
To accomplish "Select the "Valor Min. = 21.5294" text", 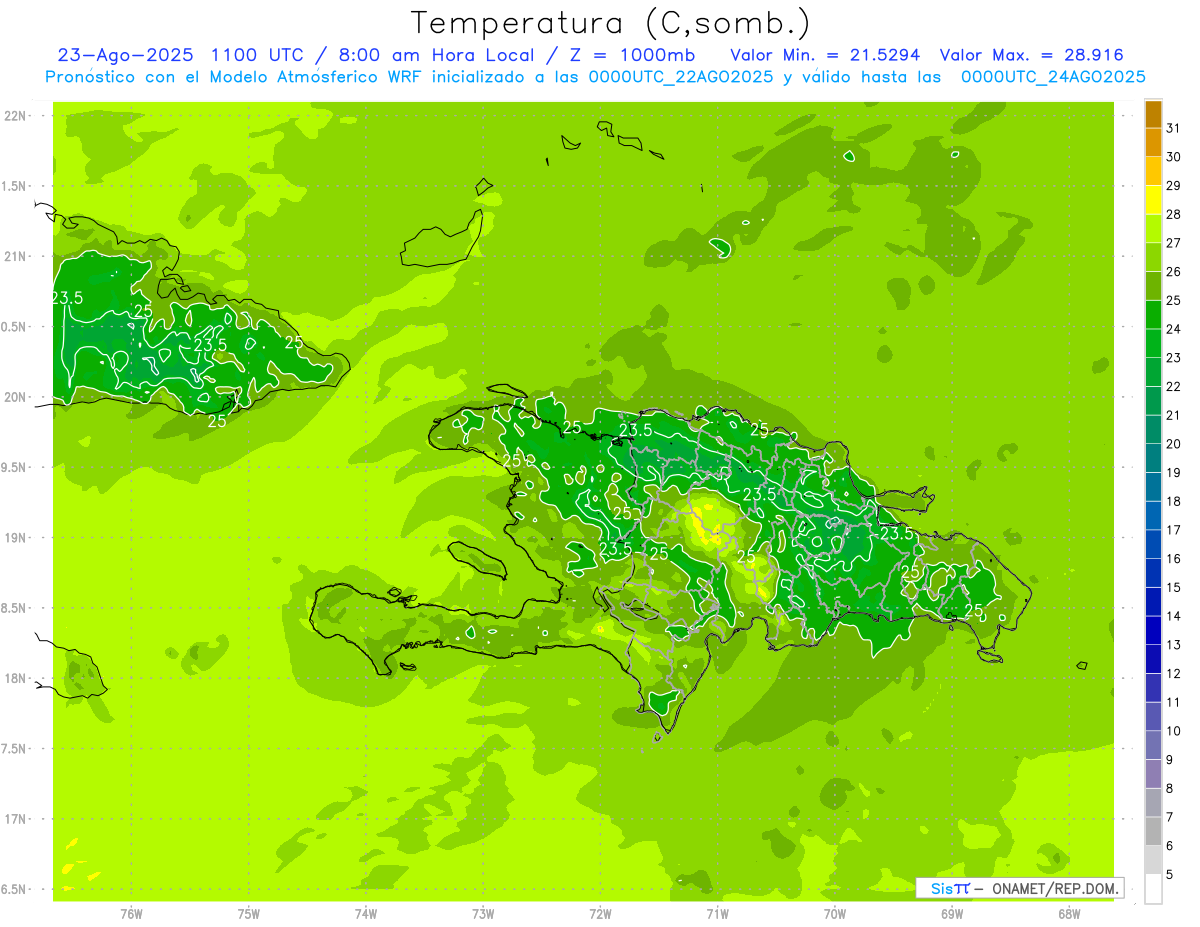I will pos(825,55).
